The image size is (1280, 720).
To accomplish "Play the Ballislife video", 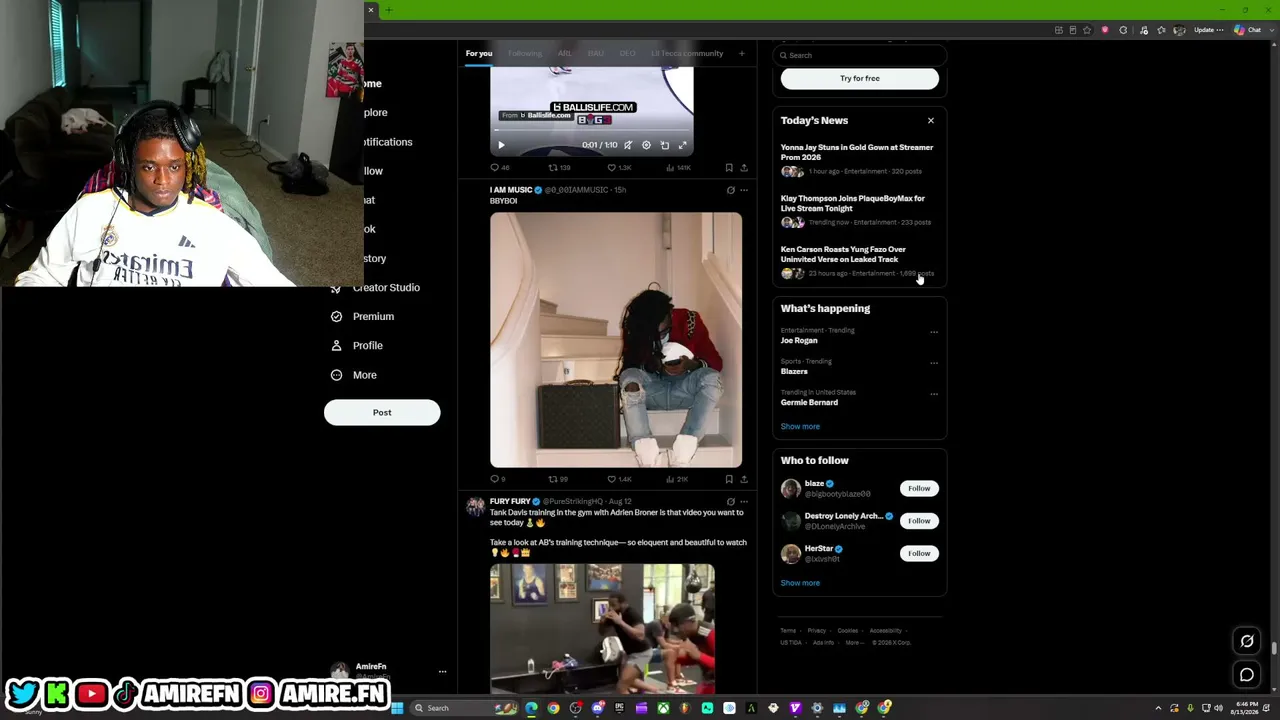I will click(501, 145).
